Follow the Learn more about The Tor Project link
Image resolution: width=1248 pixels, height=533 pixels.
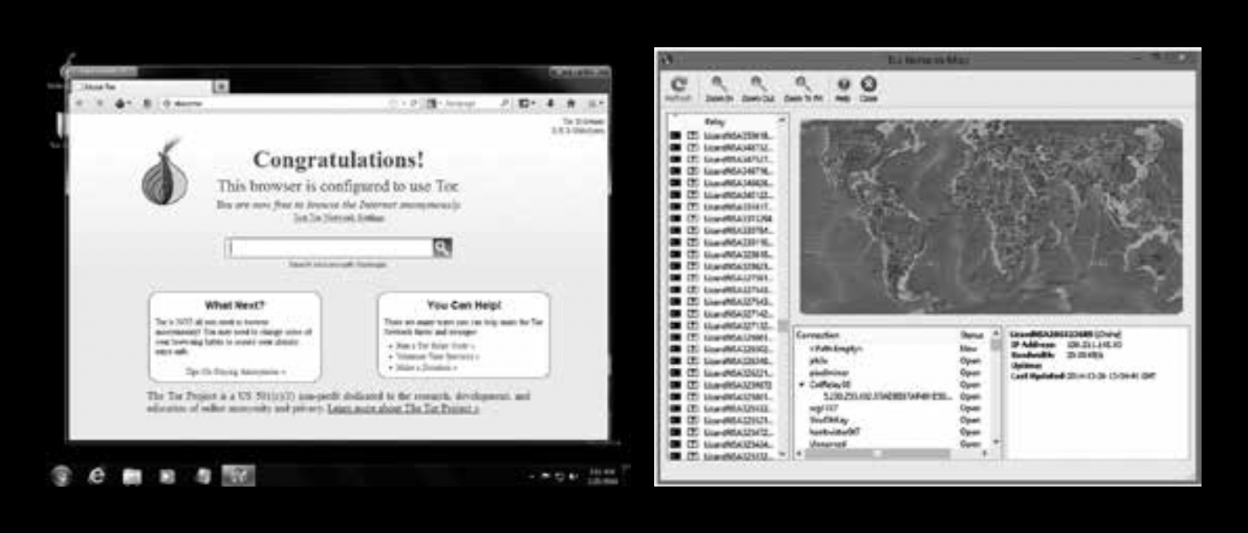click(x=403, y=409)
